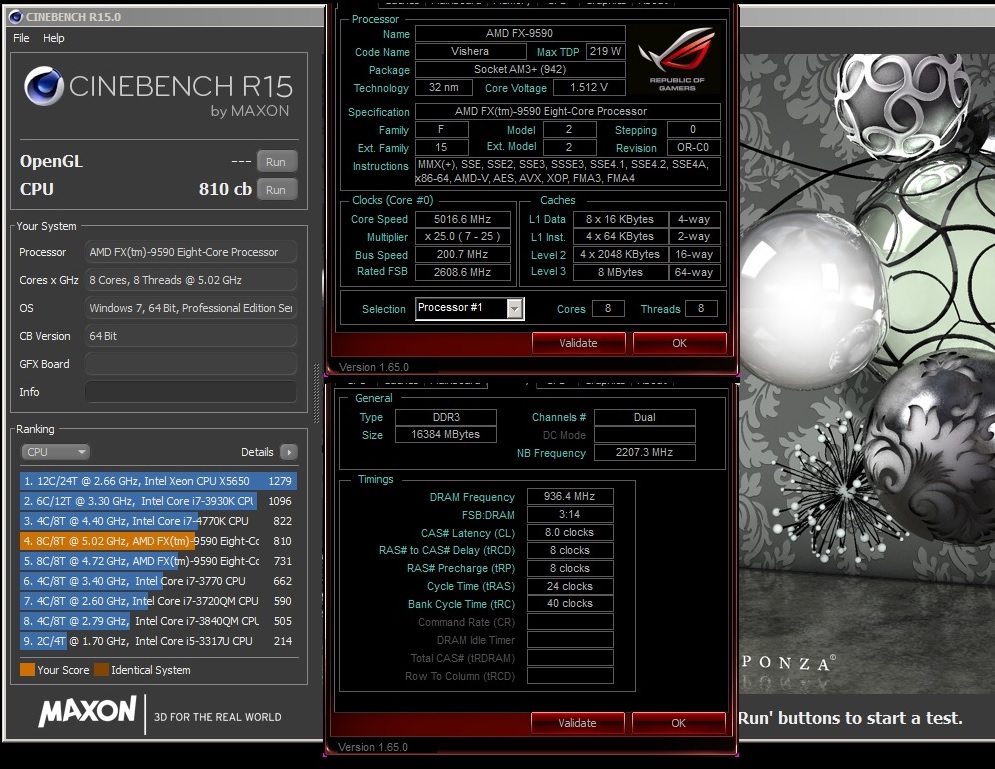Click the Core Voltage value 1.512 V
The width and height of the screenshot is (995, 769).
pos(589,88)
